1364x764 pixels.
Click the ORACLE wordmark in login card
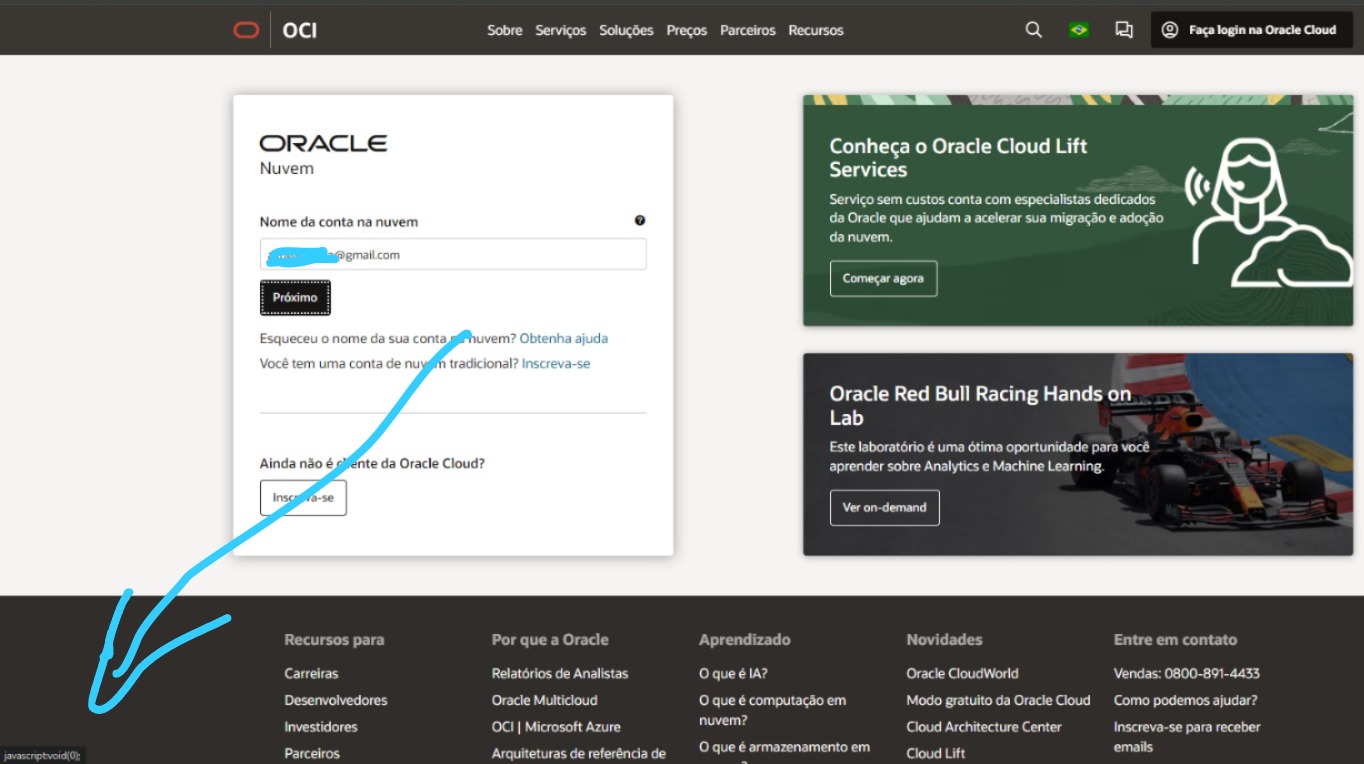pyautogui.click(x=323, y=143)
